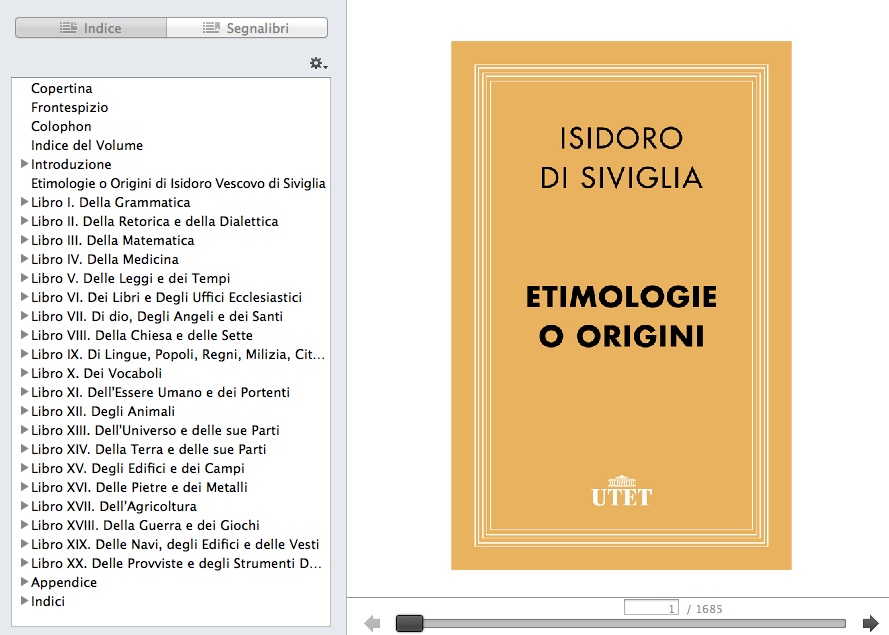Screen dimensions: 889x635
Task: Expand Libro IV. Della Medicina
Action: tap(24, 259)
